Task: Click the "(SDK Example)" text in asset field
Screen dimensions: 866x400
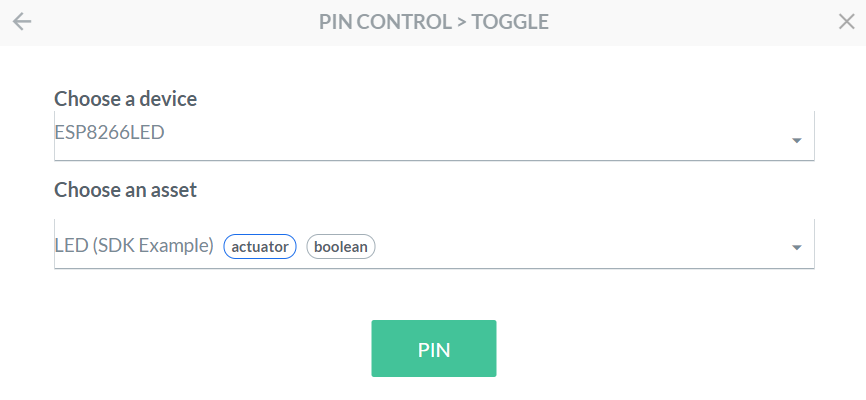Action: tap(153, 246)
